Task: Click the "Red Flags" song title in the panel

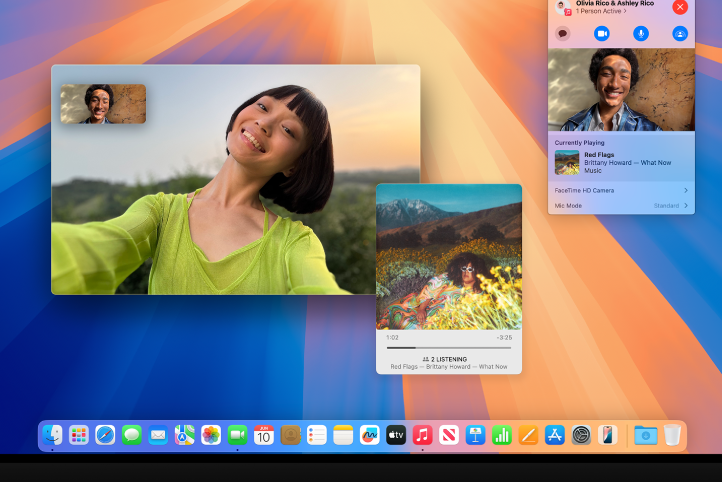Action: pos(599,155)
